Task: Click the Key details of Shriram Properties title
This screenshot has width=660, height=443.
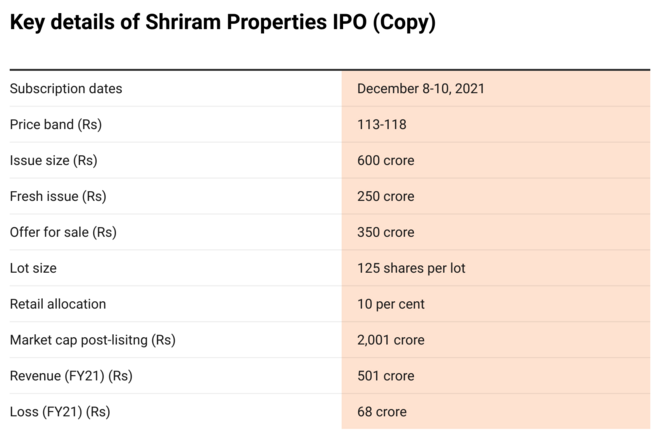Action: coord(222,23)
